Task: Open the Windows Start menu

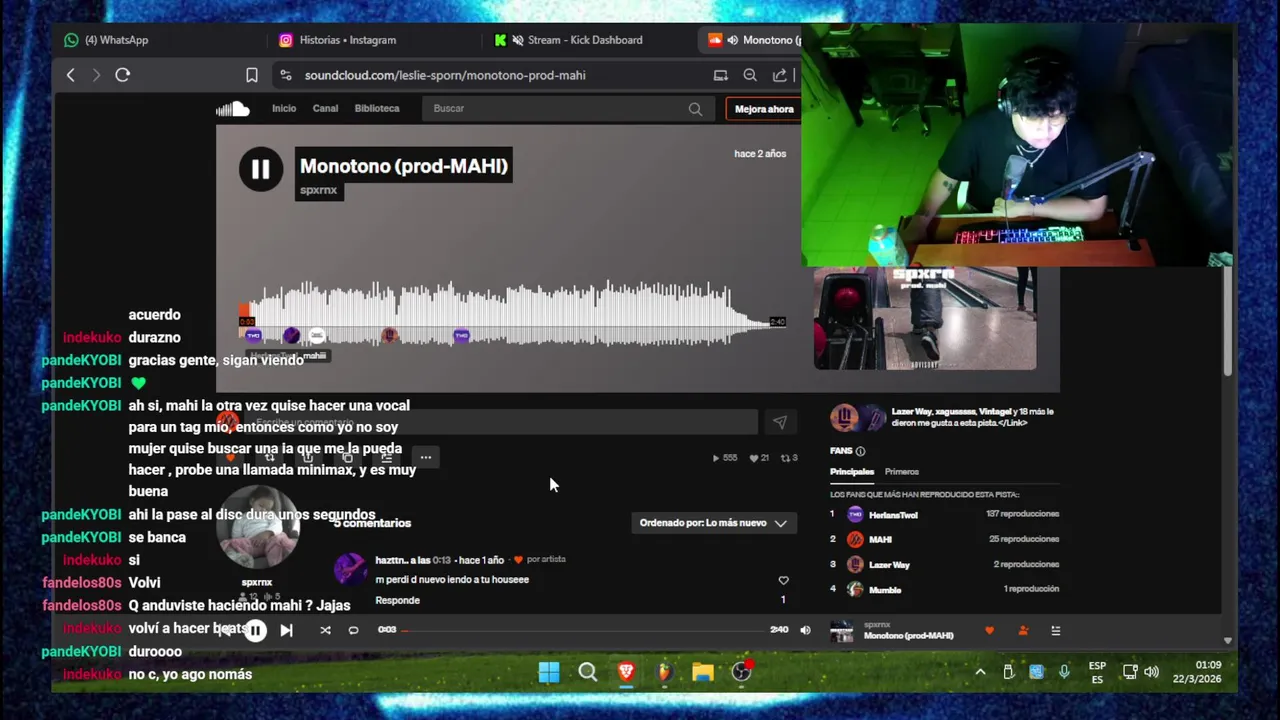Action: tap(549, 672)
